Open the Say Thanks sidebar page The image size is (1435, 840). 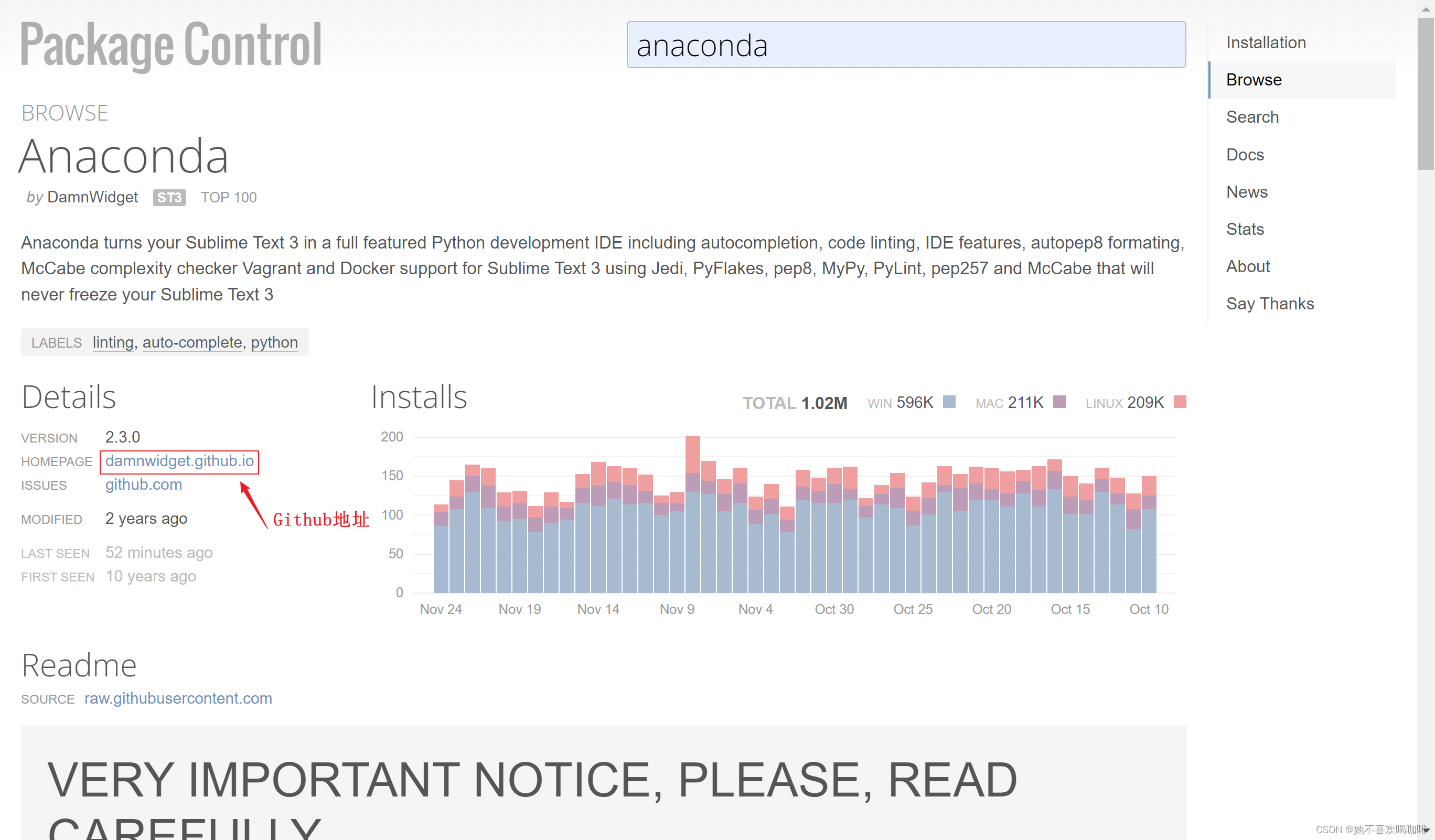(1269, 304)
